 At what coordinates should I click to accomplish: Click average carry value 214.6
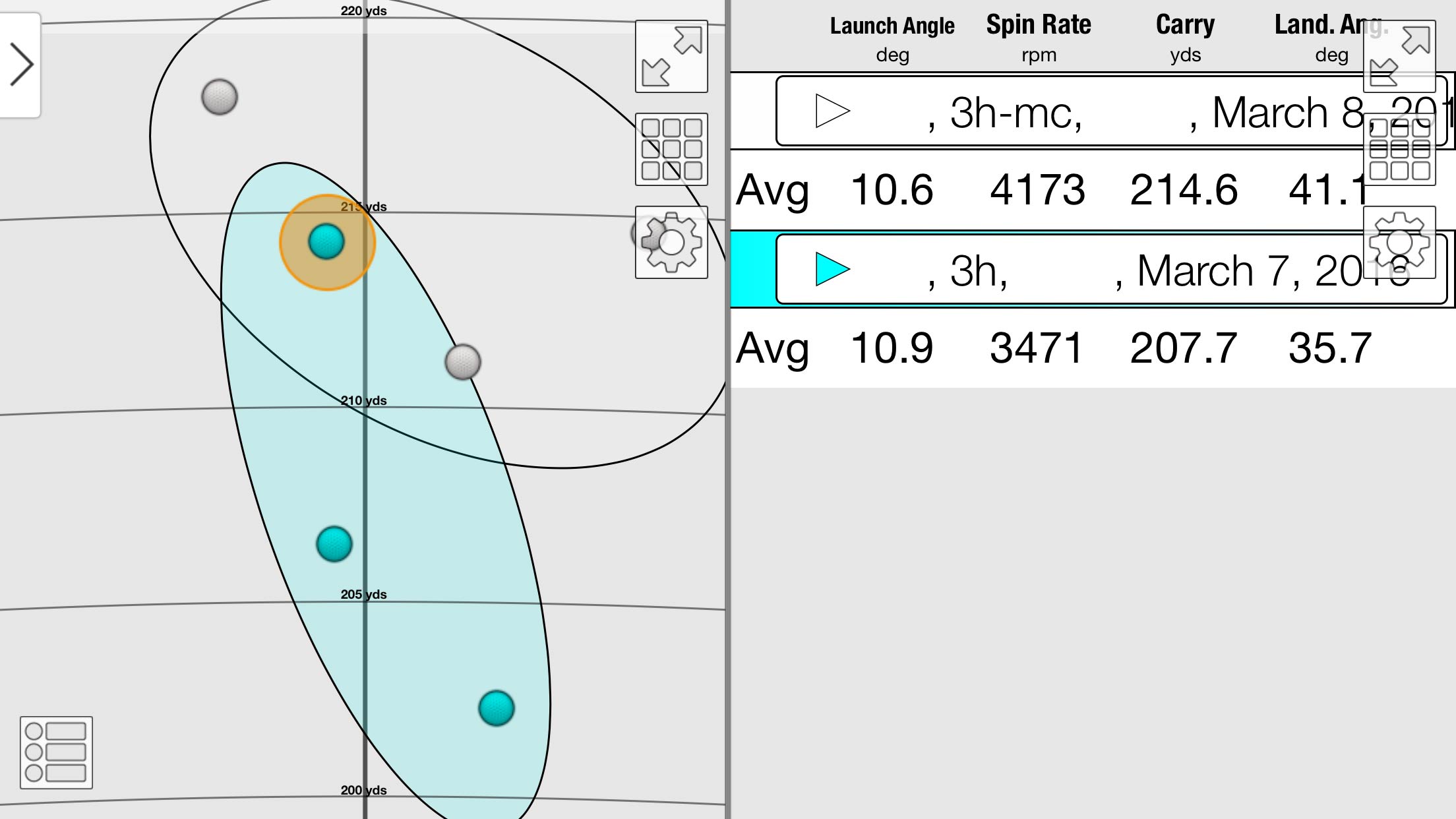click(x=1184, y=190)
